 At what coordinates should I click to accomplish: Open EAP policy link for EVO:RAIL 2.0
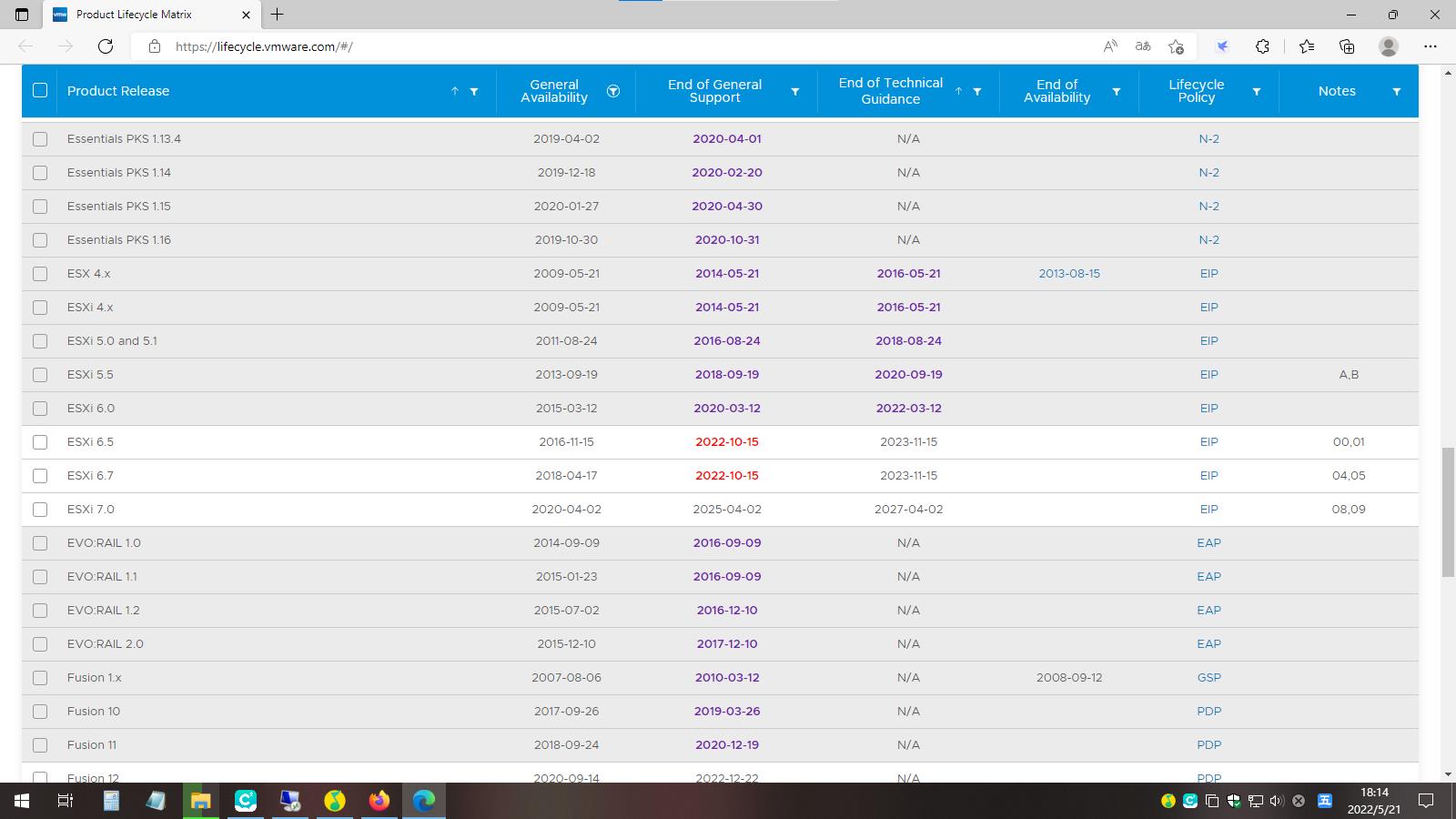tap(1208, 644)
